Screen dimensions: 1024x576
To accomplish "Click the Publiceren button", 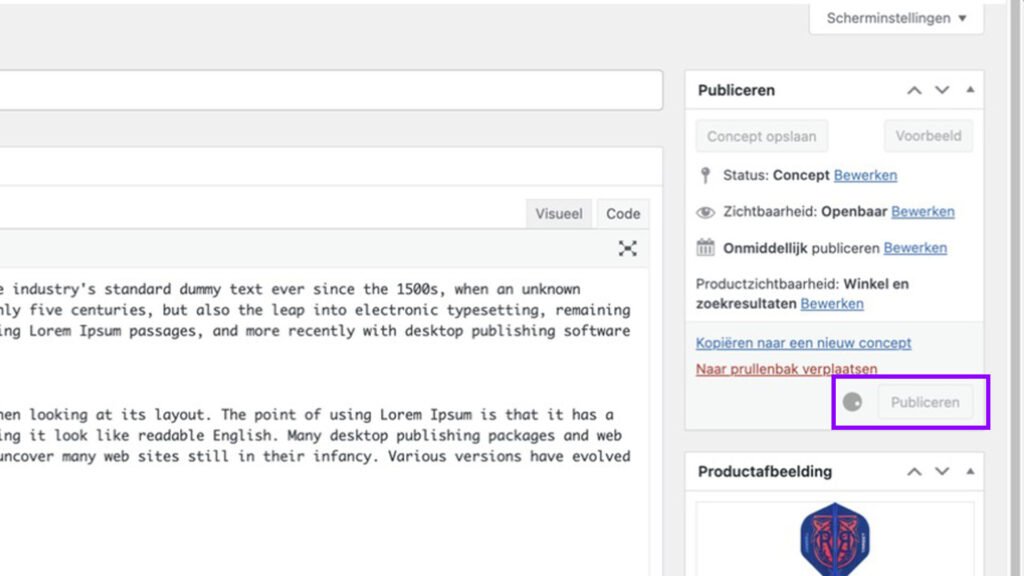I will coord(925,401).
